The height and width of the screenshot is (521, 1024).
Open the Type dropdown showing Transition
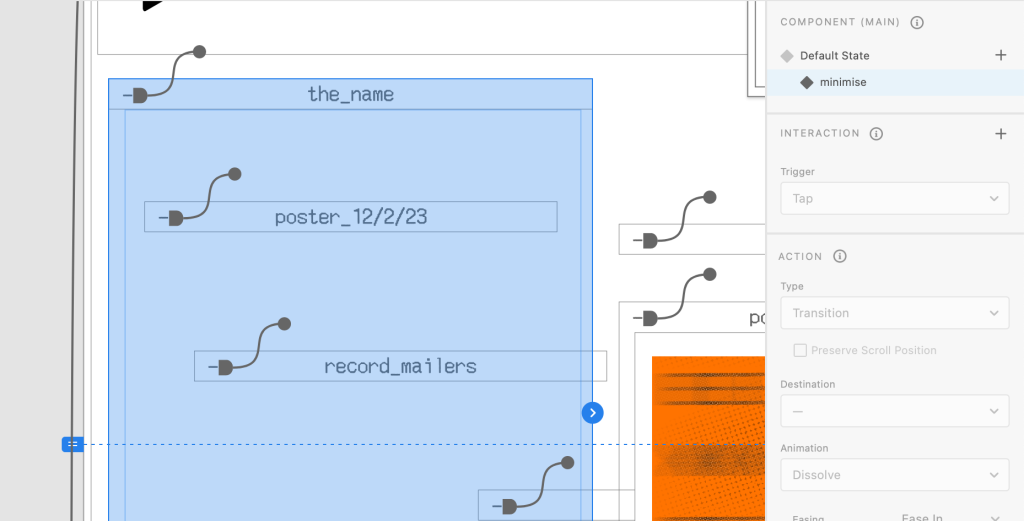pos(894,313)
